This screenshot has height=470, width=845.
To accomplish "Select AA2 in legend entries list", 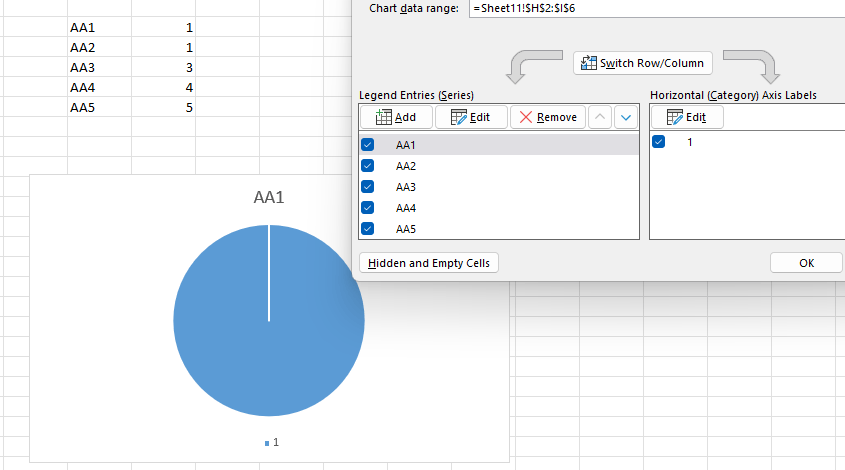I will pyautogui.click(x=499, y=166).
